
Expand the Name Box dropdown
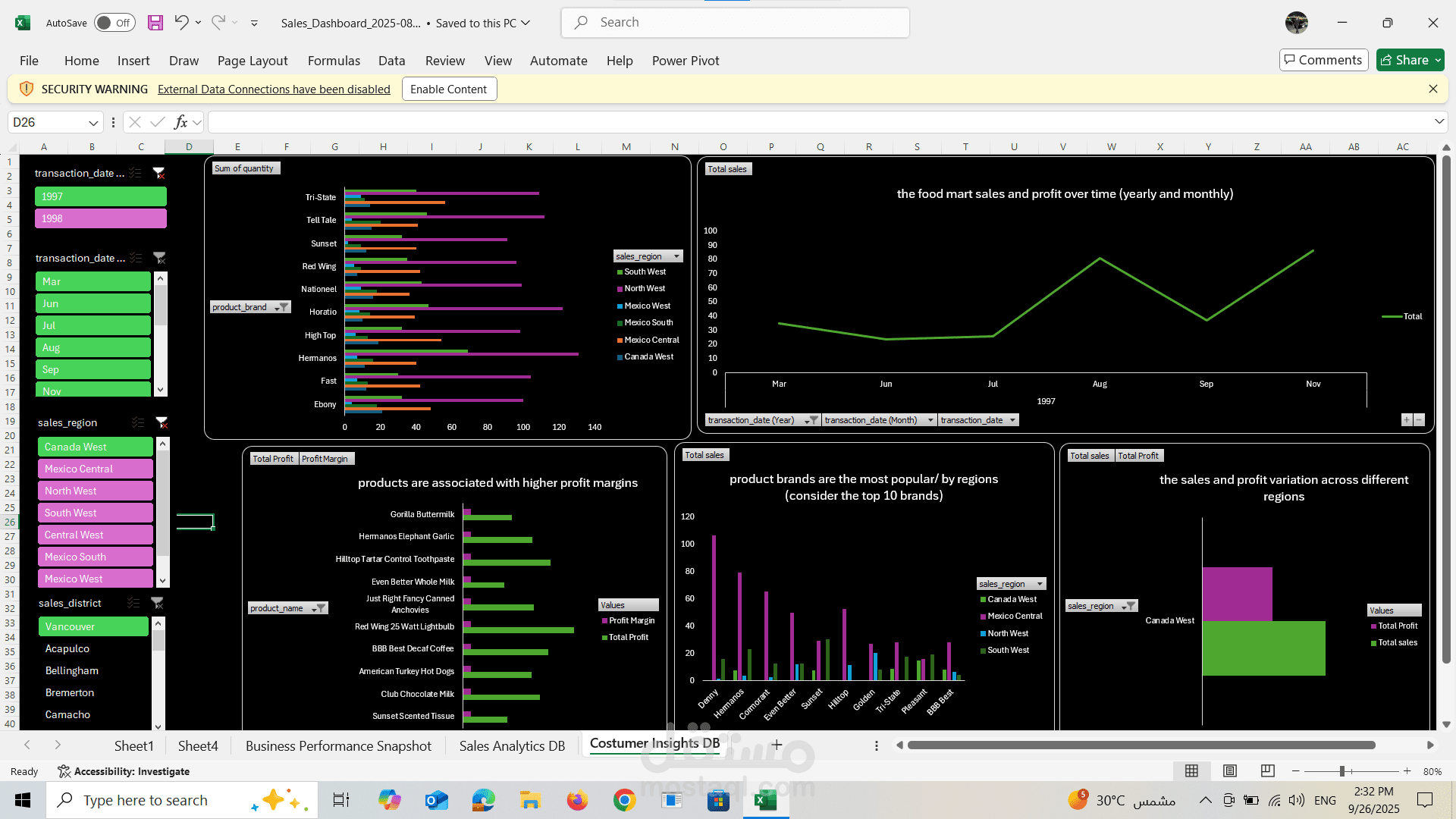93,122
